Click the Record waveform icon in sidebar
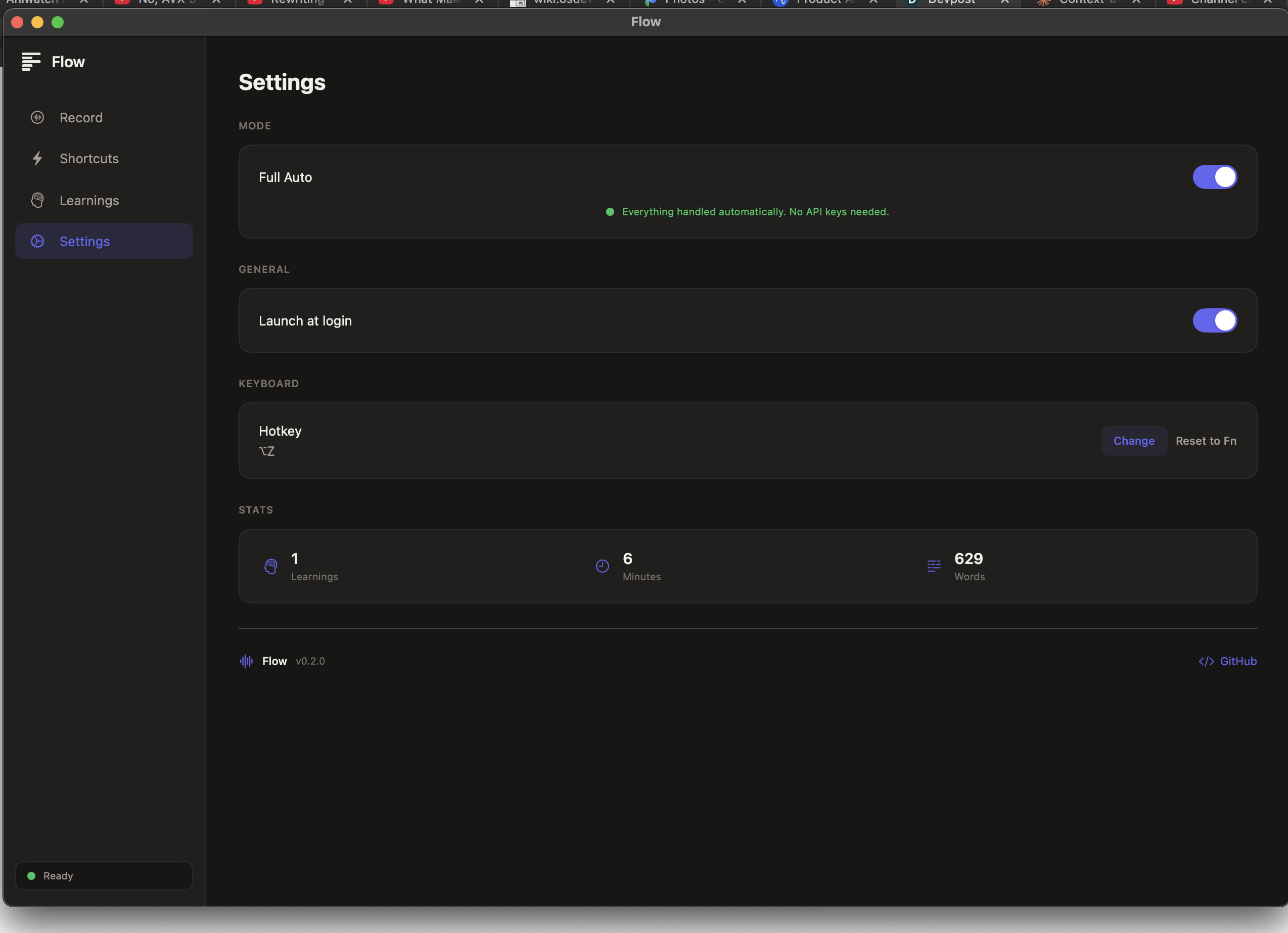Image resolution: width=1288 pixels, height=933 pixels. 37,118
